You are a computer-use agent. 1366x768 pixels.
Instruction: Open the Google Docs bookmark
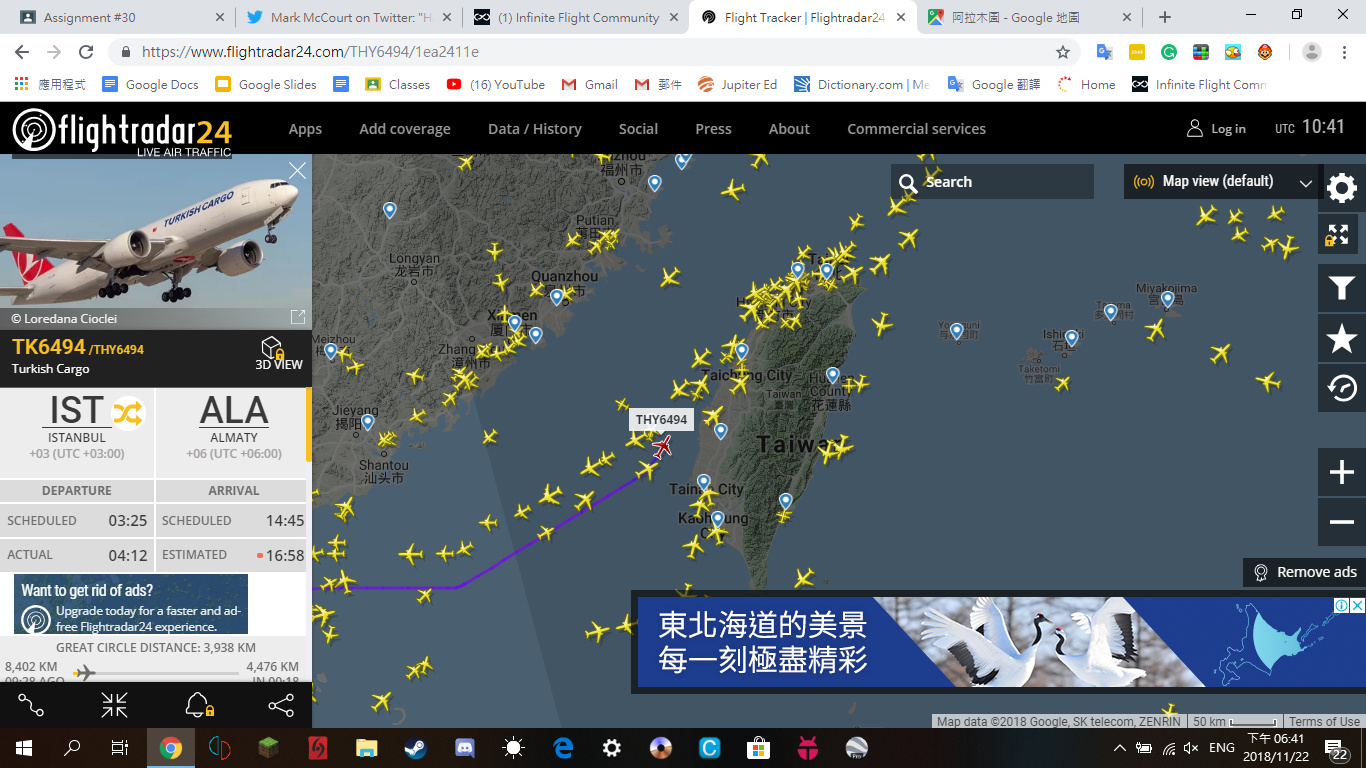tap(149, 85)
